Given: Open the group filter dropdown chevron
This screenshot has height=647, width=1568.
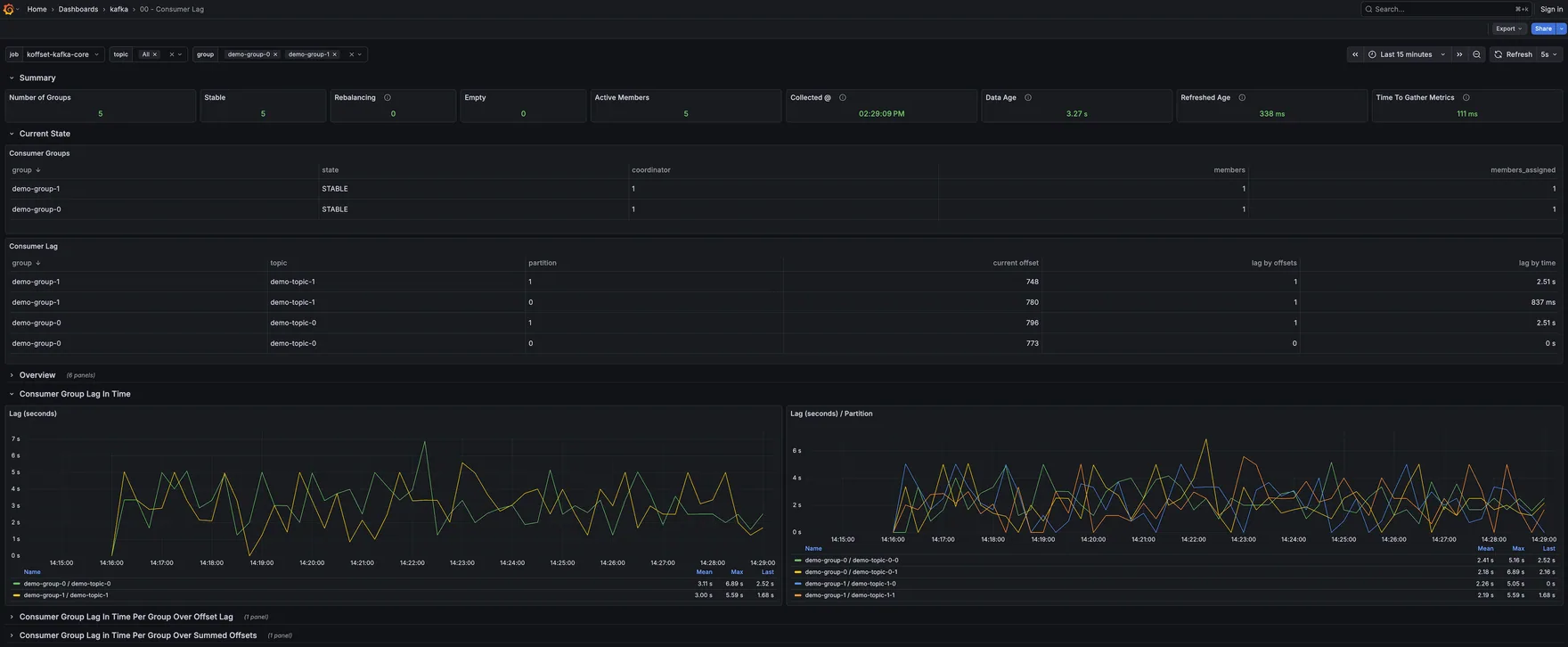Looking at the screenshot, I should point(360,54).
